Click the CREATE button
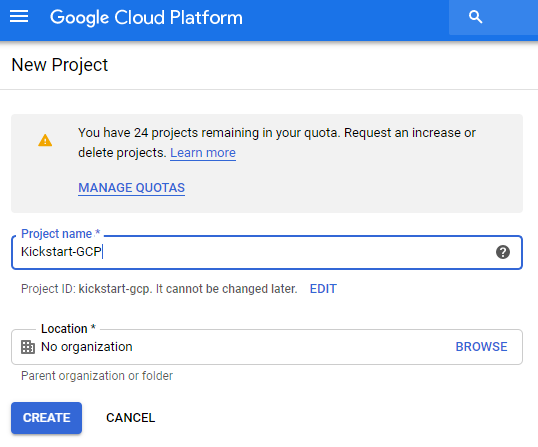 point(46,418)
